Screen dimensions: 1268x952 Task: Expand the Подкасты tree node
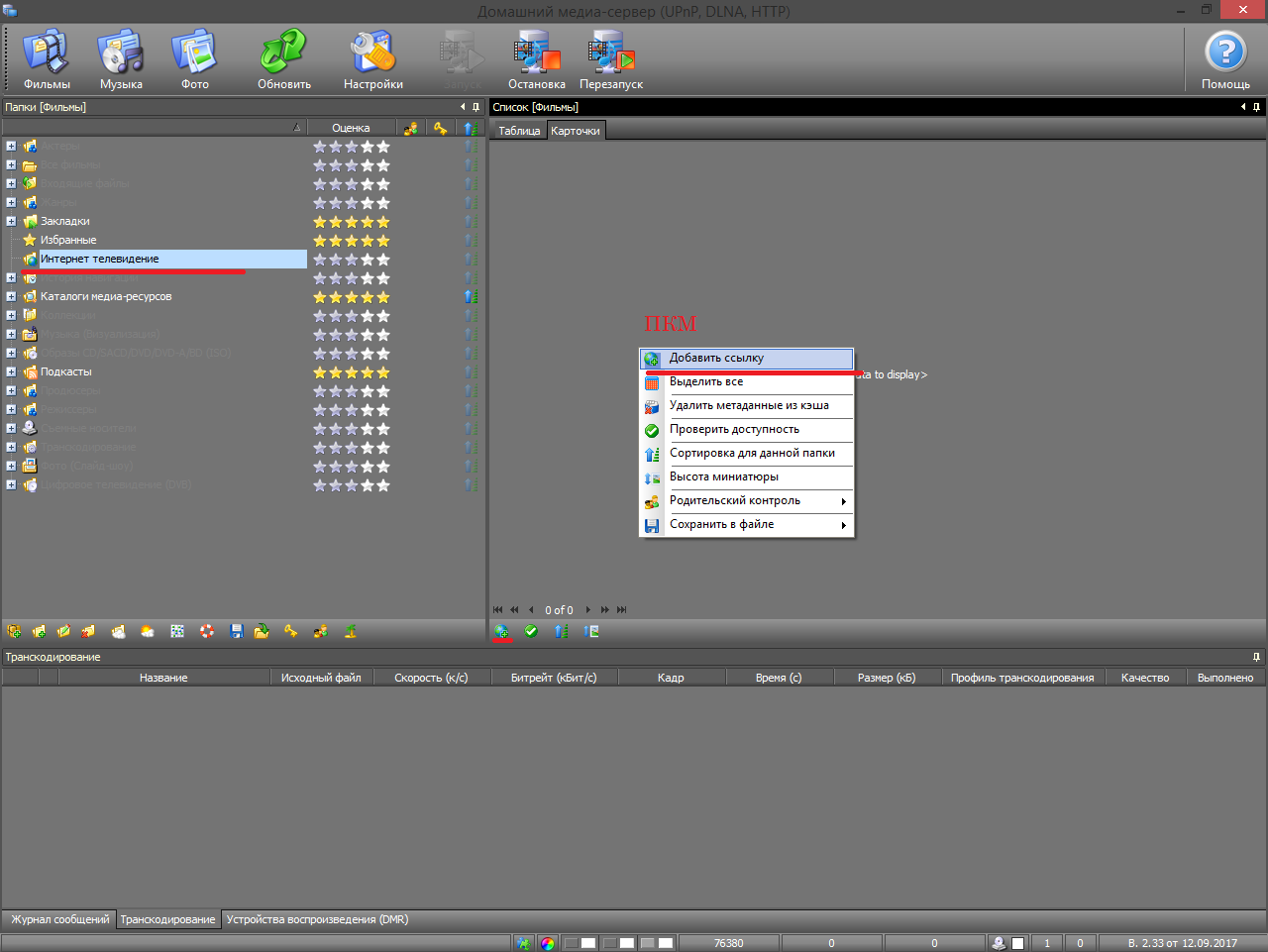(11, 371)
